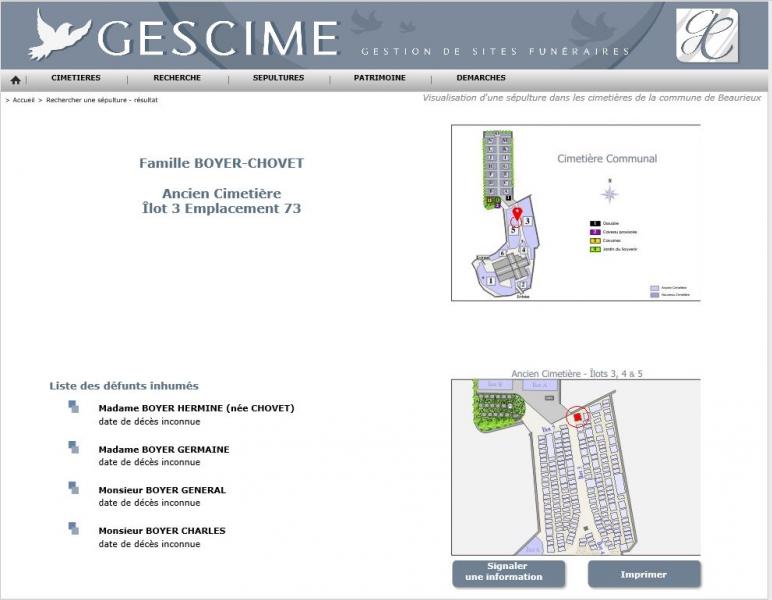The width and height of the screenshot is (772, 600).
Task: Click Signaler une information button
Action: (509, 573)
